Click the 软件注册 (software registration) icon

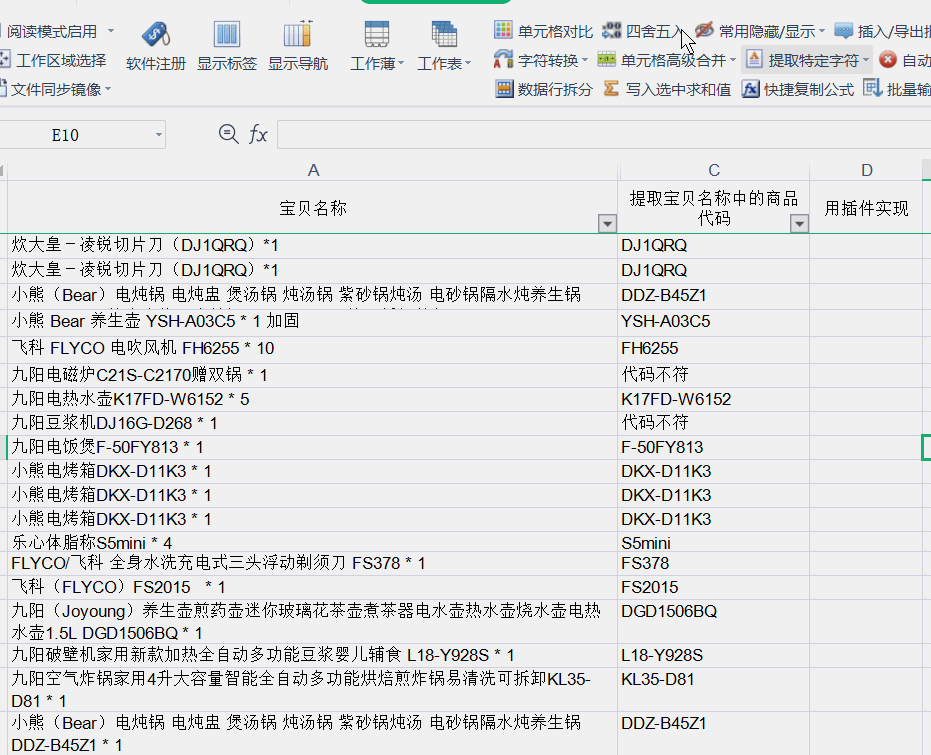(x=156, y=34)
